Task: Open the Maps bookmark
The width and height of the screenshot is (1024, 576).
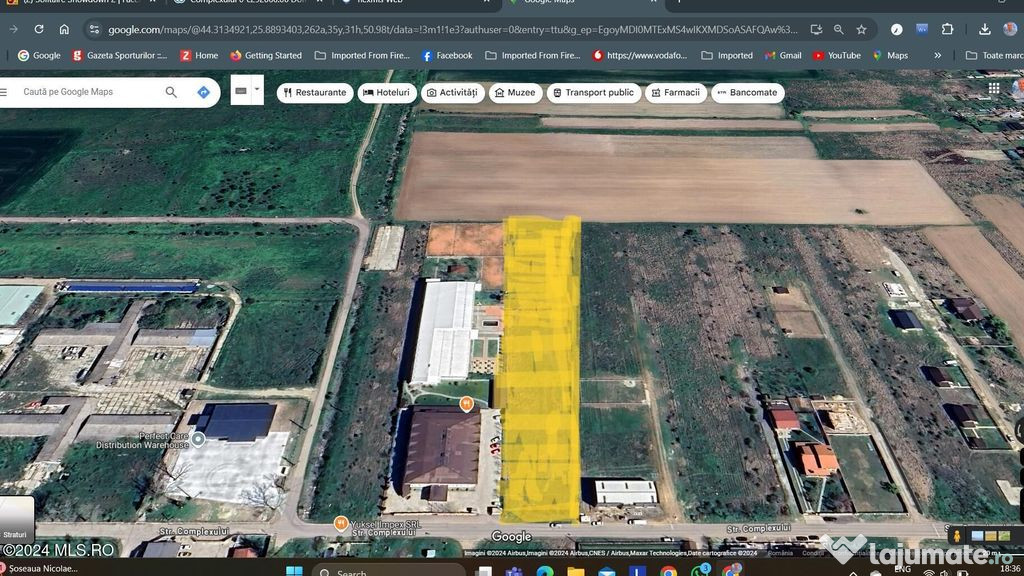Action: point(890,56)
